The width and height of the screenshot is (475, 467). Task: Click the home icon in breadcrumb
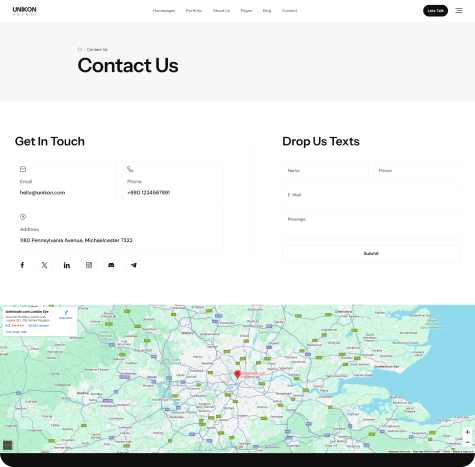(80, 49)
